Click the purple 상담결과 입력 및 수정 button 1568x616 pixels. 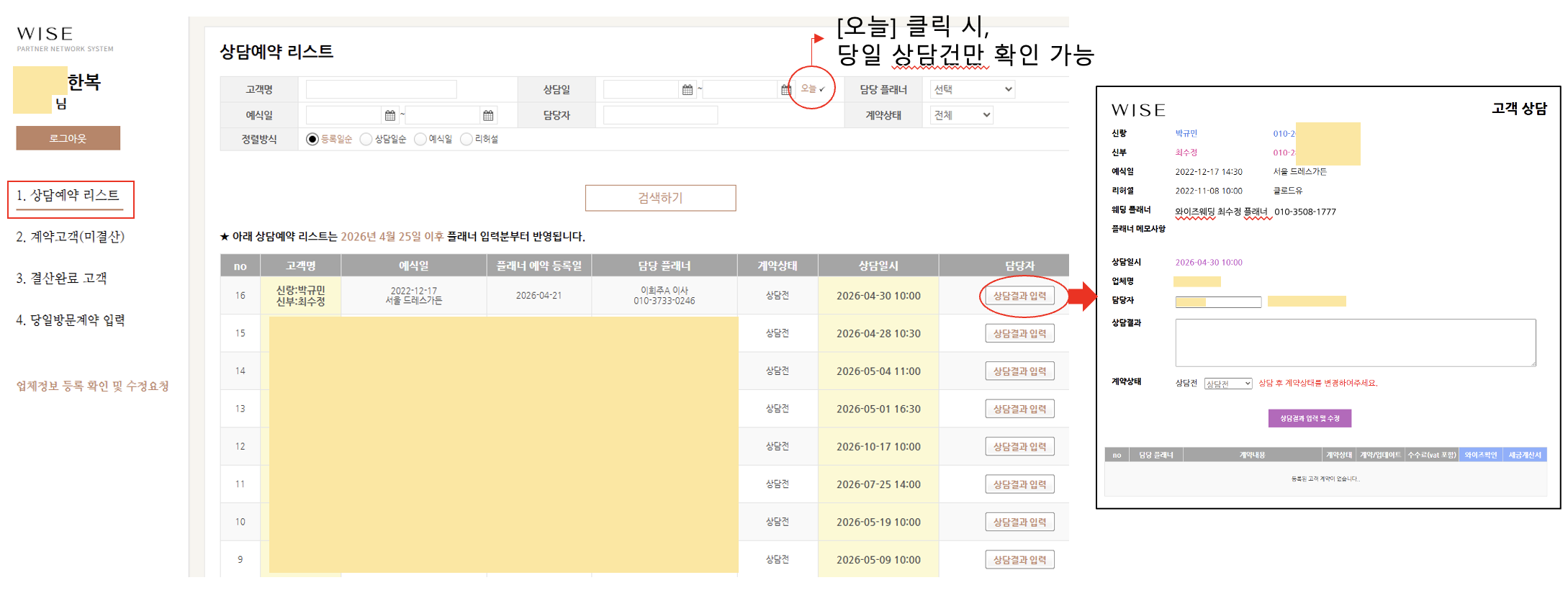(1309, 419)
